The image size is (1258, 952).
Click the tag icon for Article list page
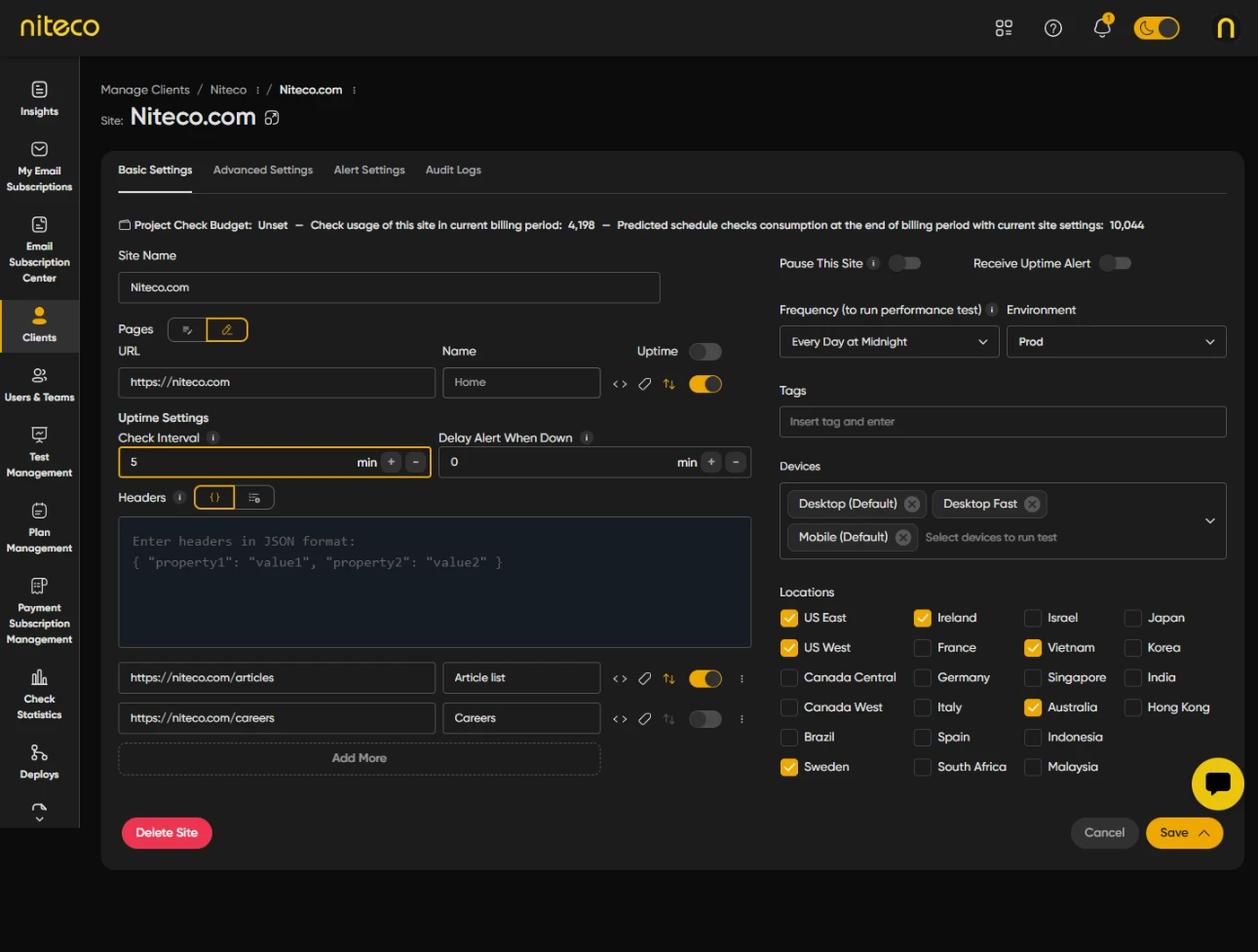tap(644, 679)
